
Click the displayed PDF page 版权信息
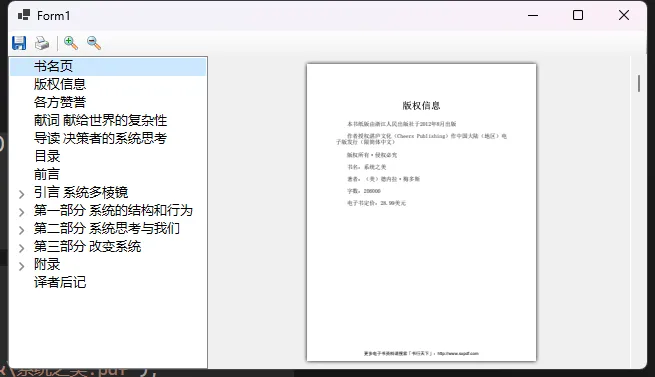pos(421,212)
